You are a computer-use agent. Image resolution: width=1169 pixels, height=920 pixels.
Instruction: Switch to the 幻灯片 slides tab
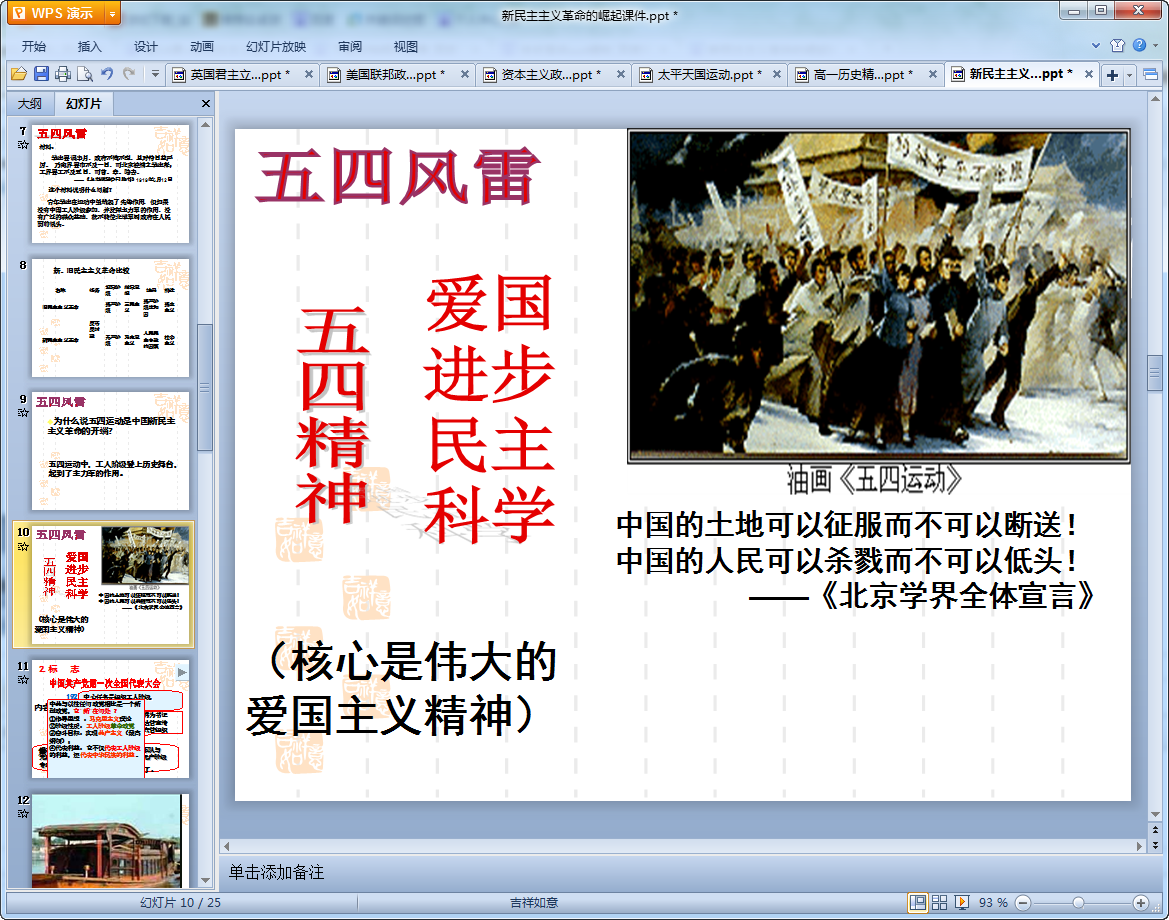tap(83, 104)
